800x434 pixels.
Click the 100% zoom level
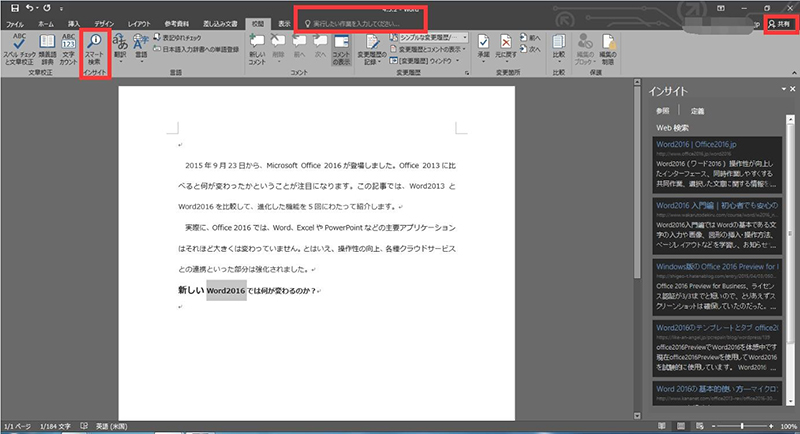(788, 426)
